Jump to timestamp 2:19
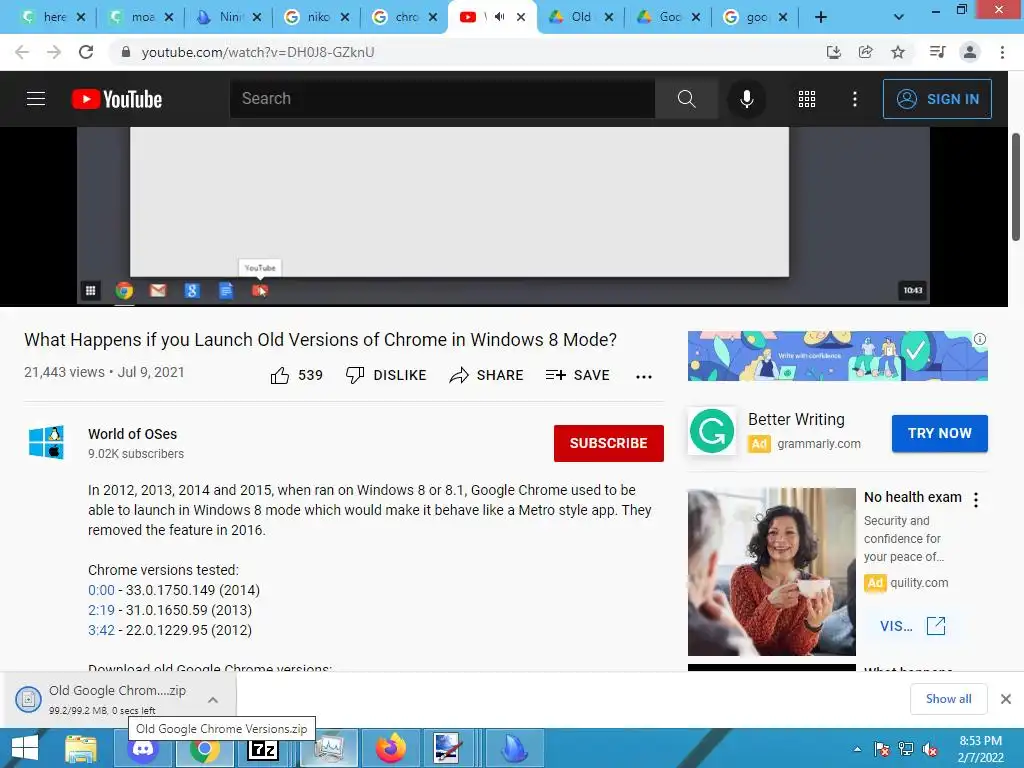The height and width of the screenshot is (768, 1024). (x=101, y=611)
